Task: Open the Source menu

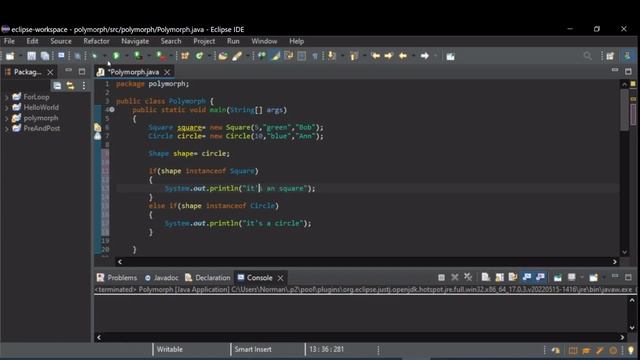Action: pyautogui.click(x=61, y=41)
